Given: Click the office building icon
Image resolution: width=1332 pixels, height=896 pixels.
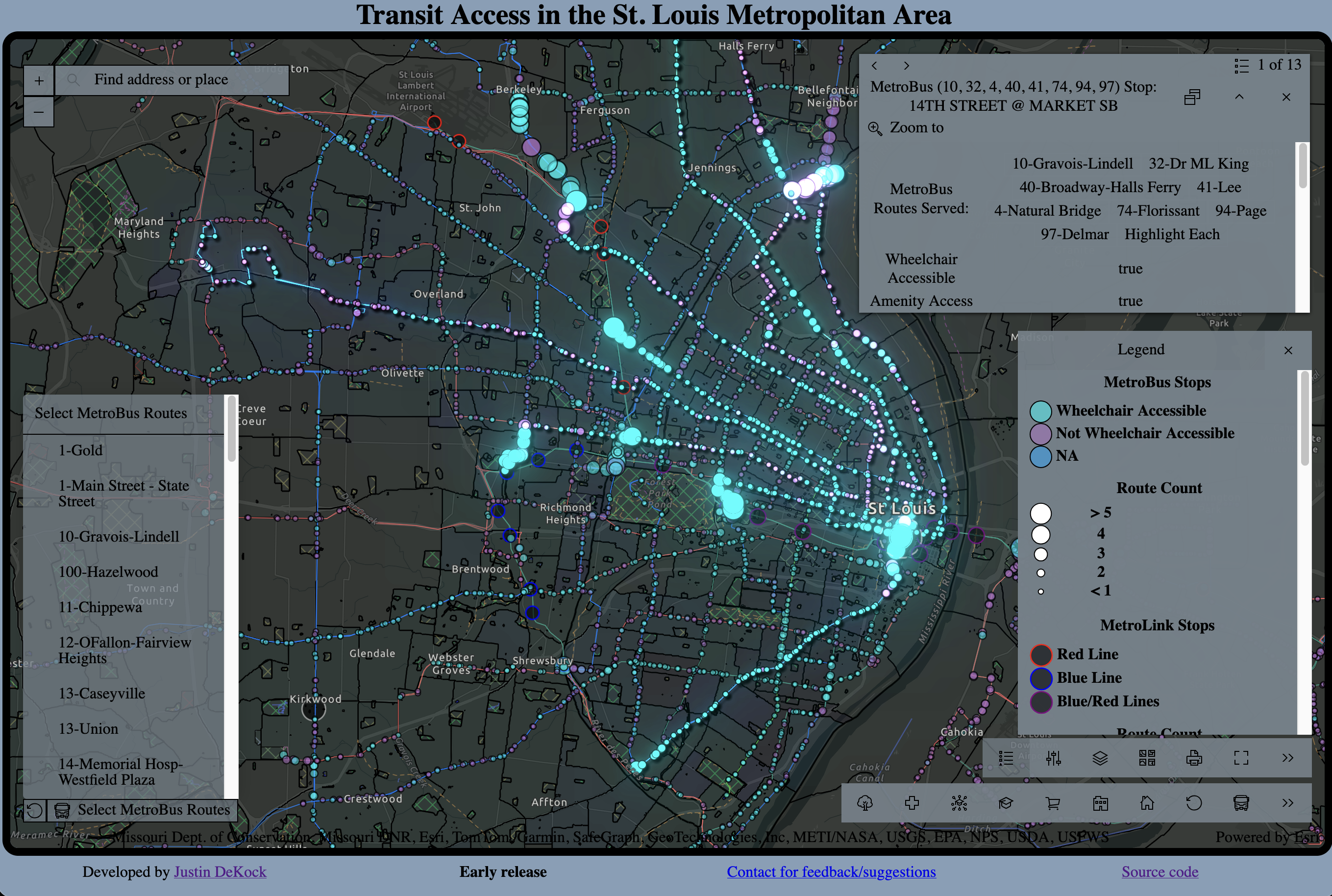Looking at the screenshot, I should 1100,803.
